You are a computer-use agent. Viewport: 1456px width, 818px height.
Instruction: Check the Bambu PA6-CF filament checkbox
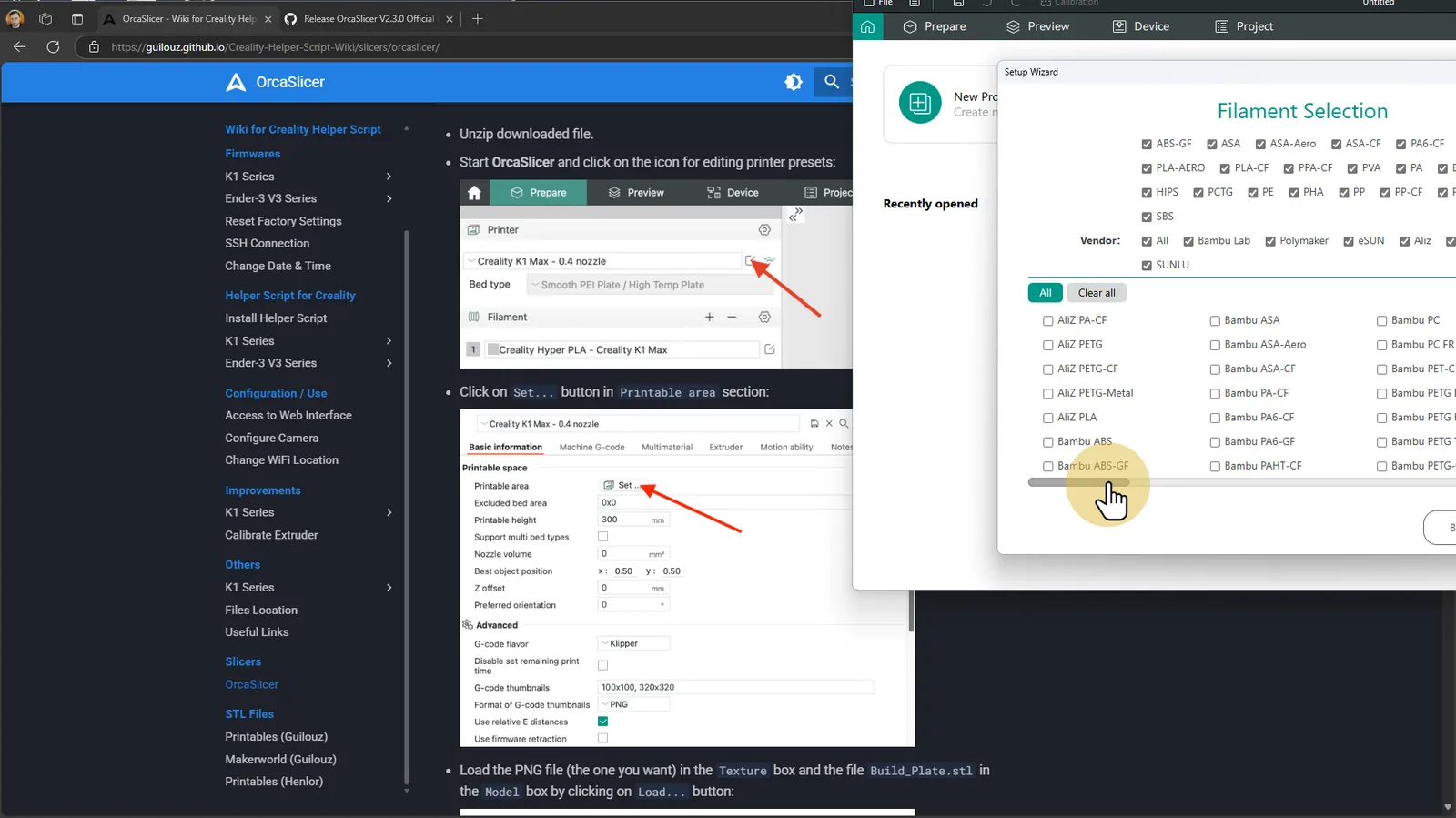pos(1215,418)
